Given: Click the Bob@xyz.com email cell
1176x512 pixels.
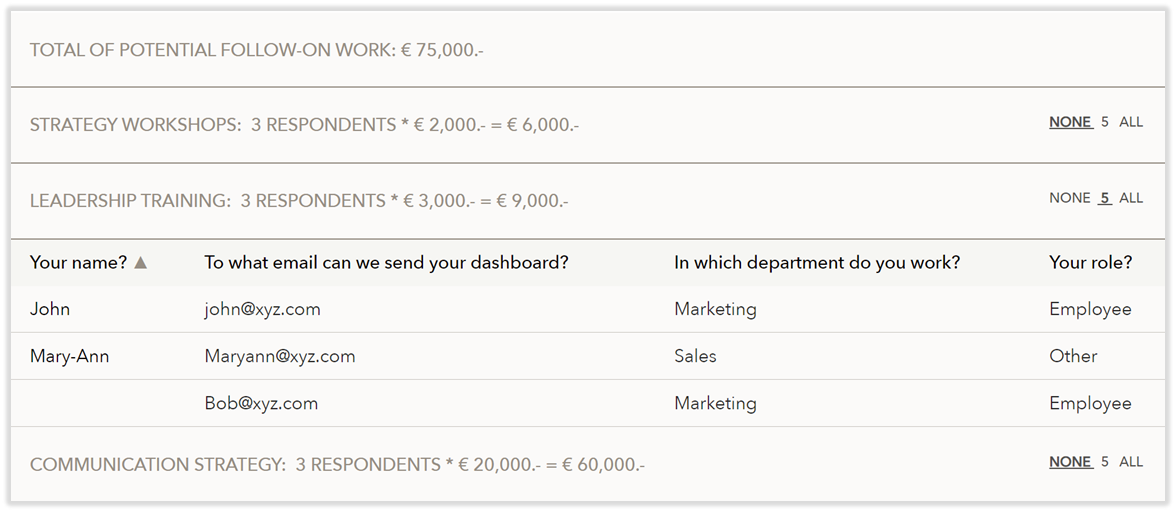Looking at the screenshot, I should (x=261, y=404).
